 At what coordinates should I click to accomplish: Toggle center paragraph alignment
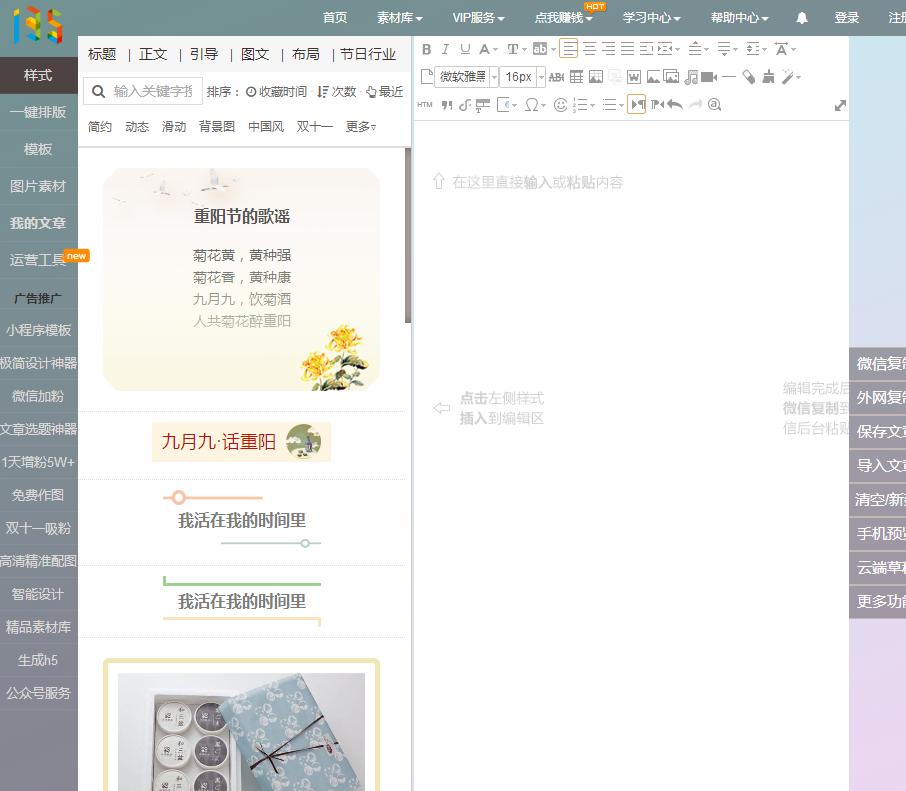tap(590, 49)
